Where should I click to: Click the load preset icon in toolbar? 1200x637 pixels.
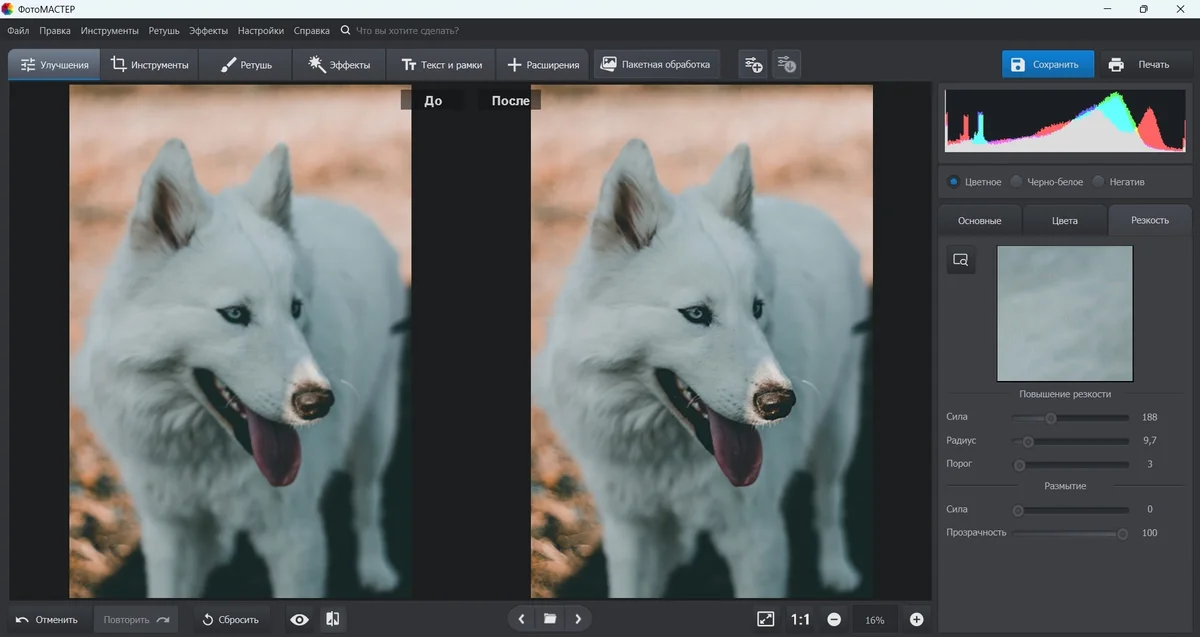pyautogui.click(x=786, y=65)
